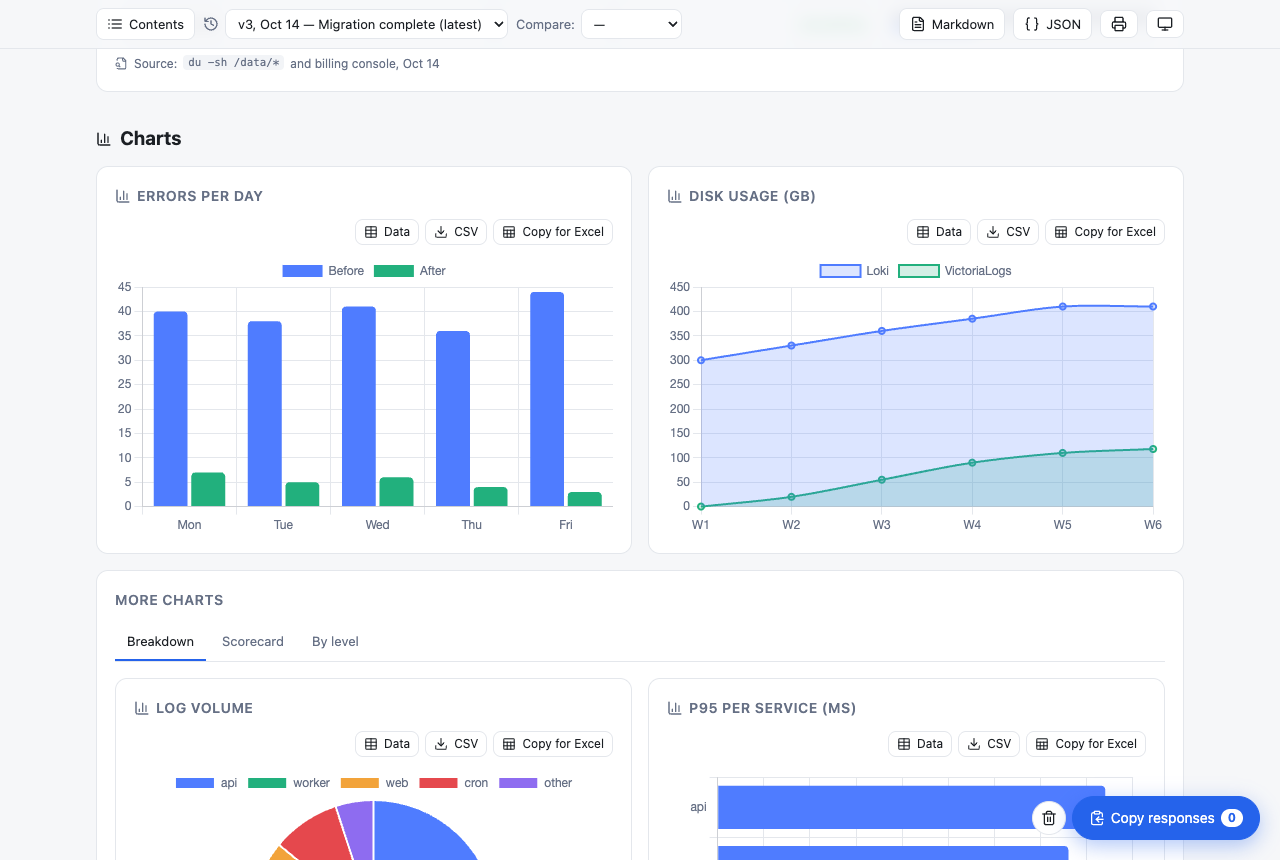Click the version history clock icon

point(211,24)
